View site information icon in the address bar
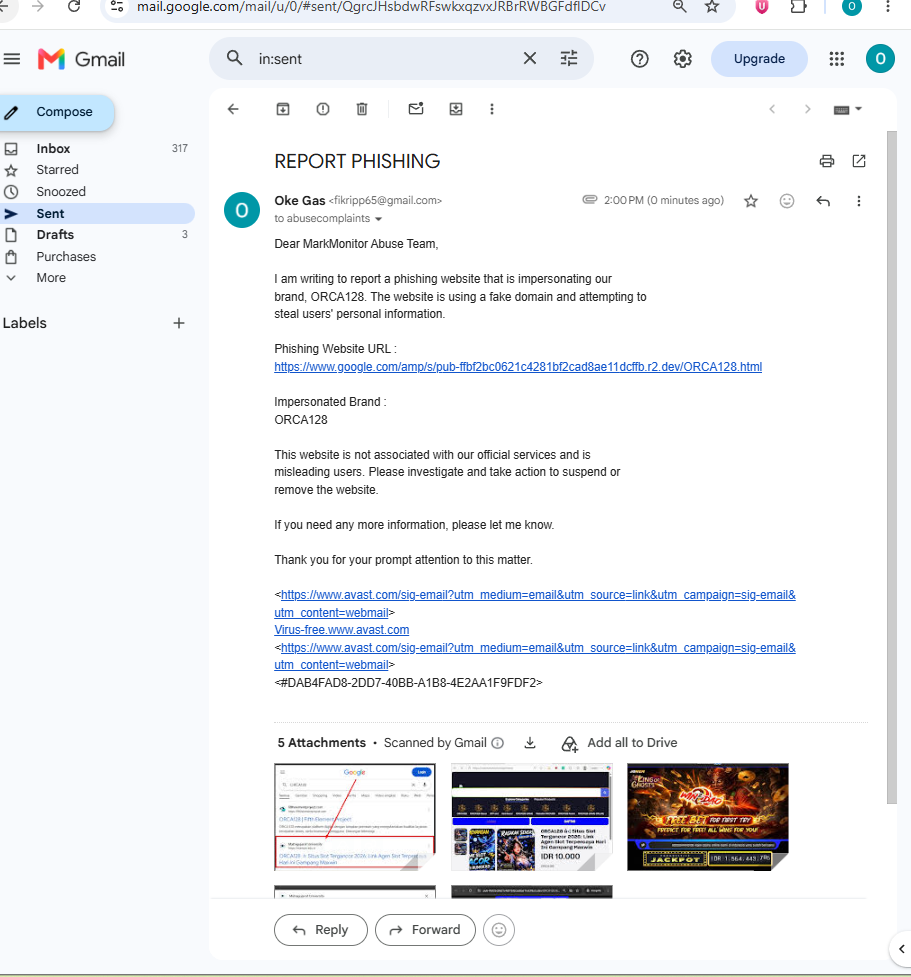The width and height of the screenshot is (911, 977). [117, 6]
